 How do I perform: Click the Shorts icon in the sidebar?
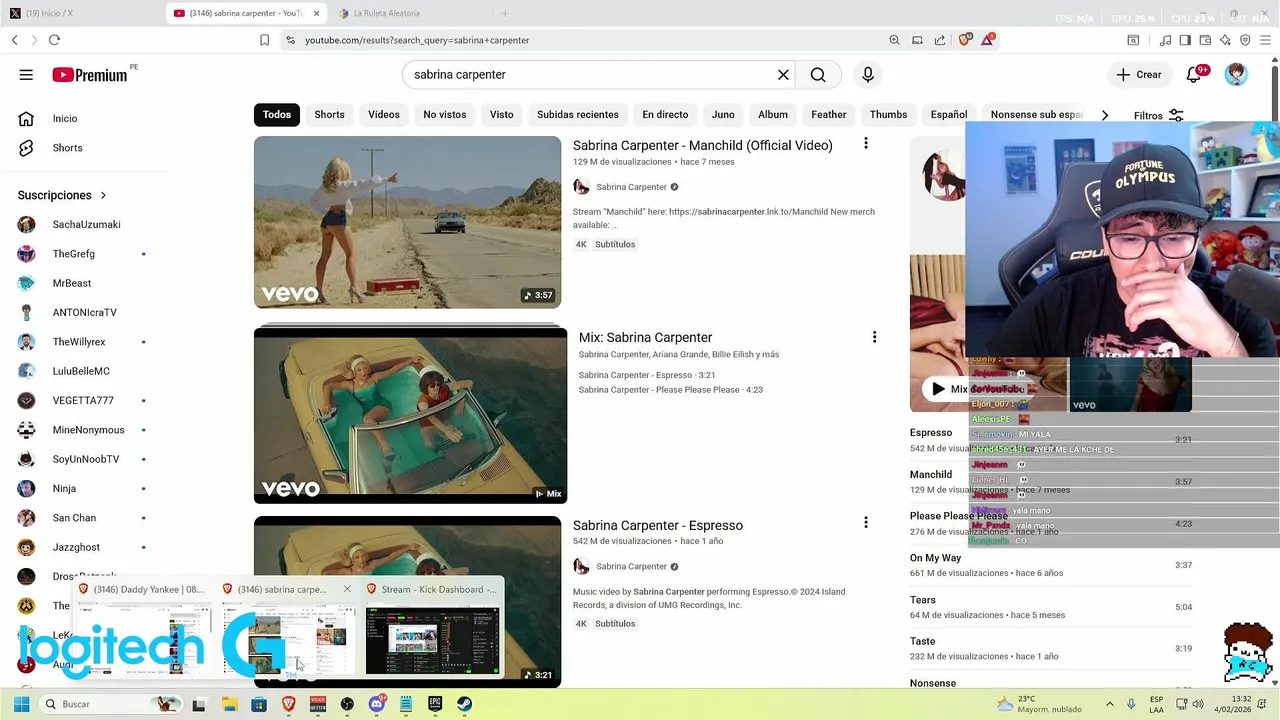(27, 148)
